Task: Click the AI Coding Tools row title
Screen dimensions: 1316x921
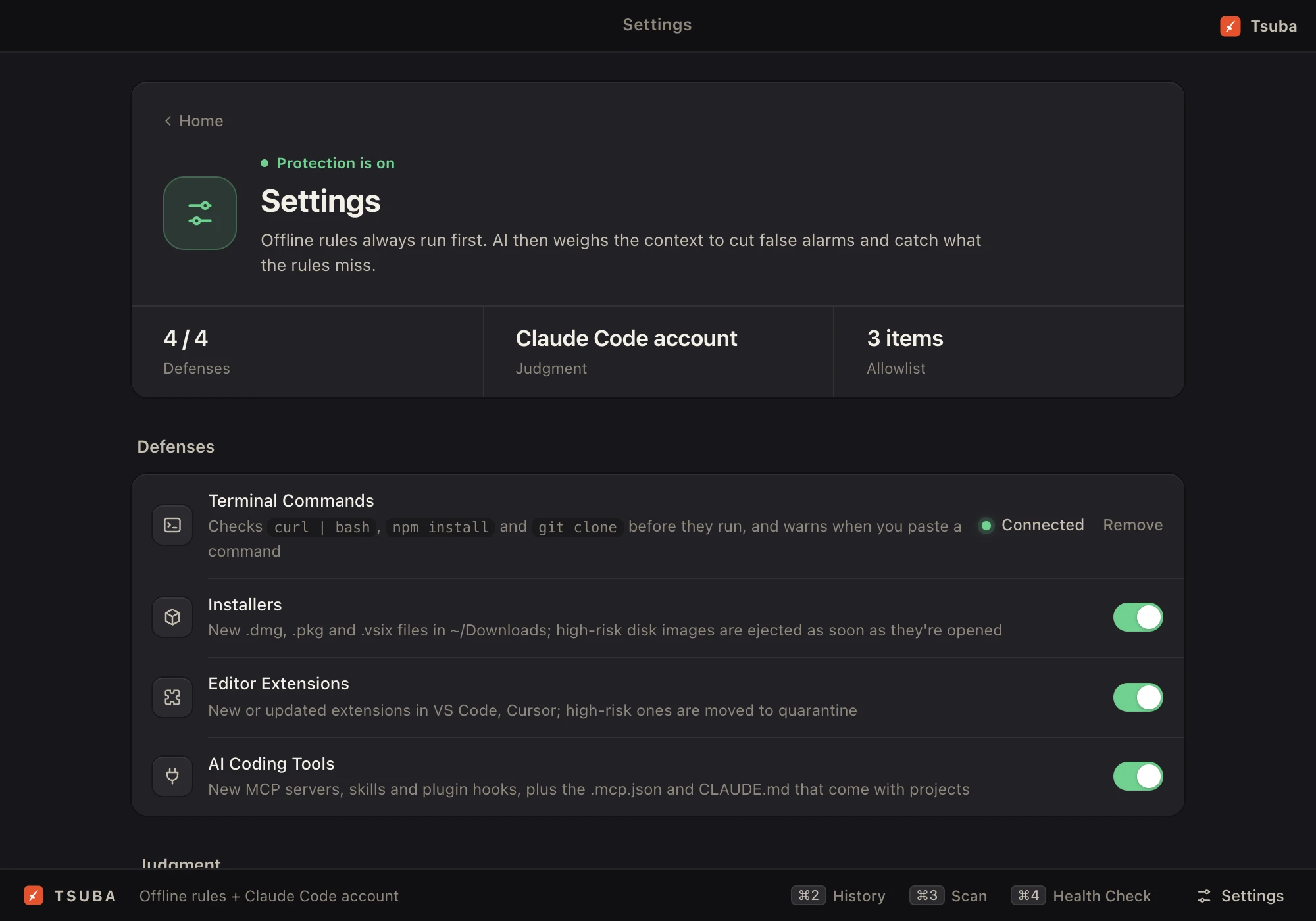Action: (x=271, y=764)
